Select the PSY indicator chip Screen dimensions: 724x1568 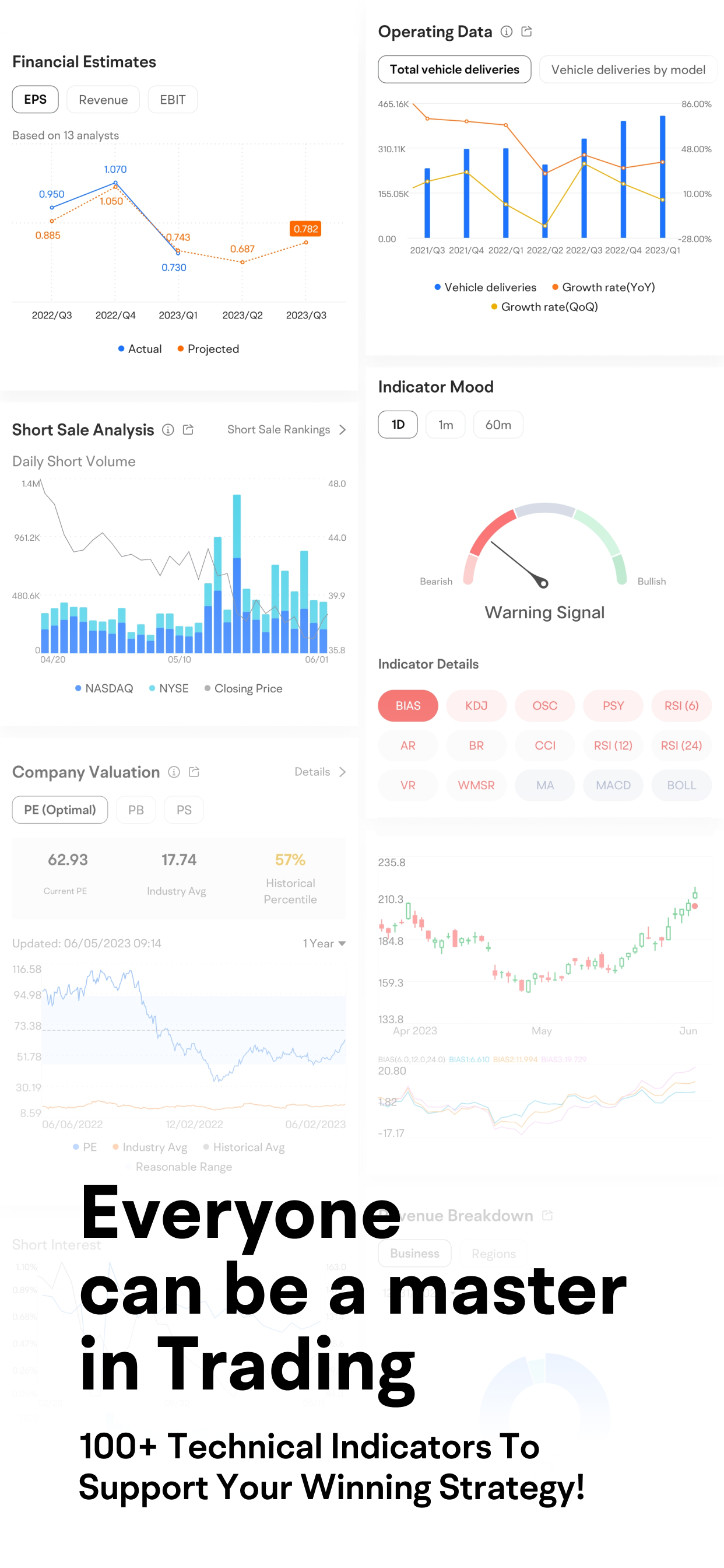[x=613, y=705]
